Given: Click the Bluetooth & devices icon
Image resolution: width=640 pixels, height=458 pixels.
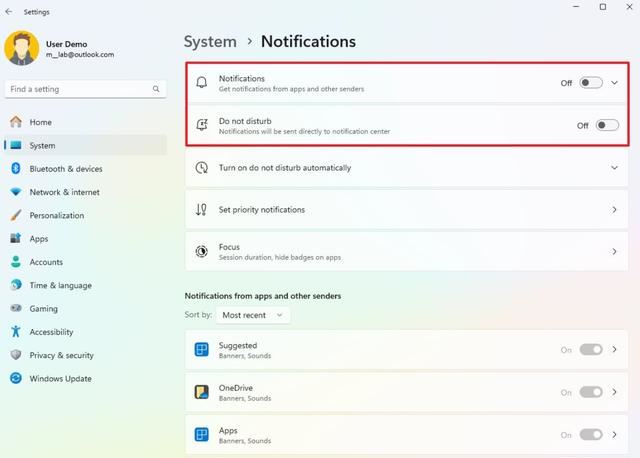Looking at the screenshot, I should [x=16, y=169].
